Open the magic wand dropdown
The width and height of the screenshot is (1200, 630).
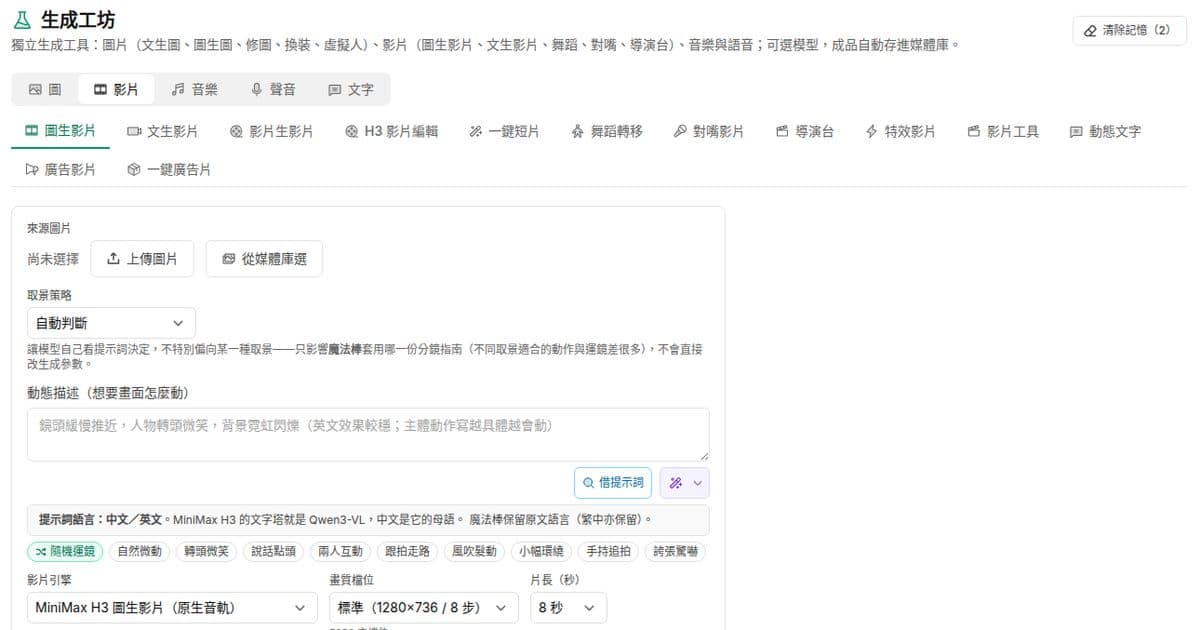tap(685, 483)
